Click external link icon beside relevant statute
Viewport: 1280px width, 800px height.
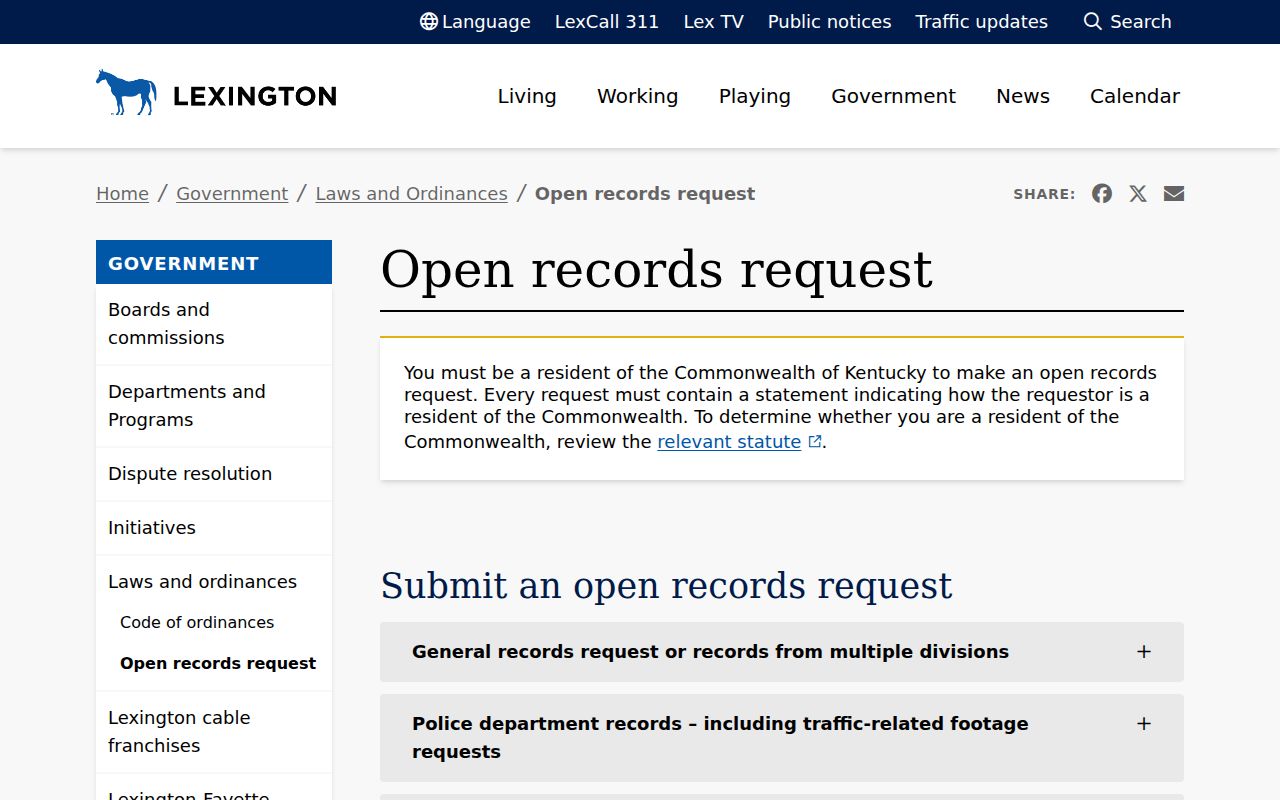pos(815,442)
